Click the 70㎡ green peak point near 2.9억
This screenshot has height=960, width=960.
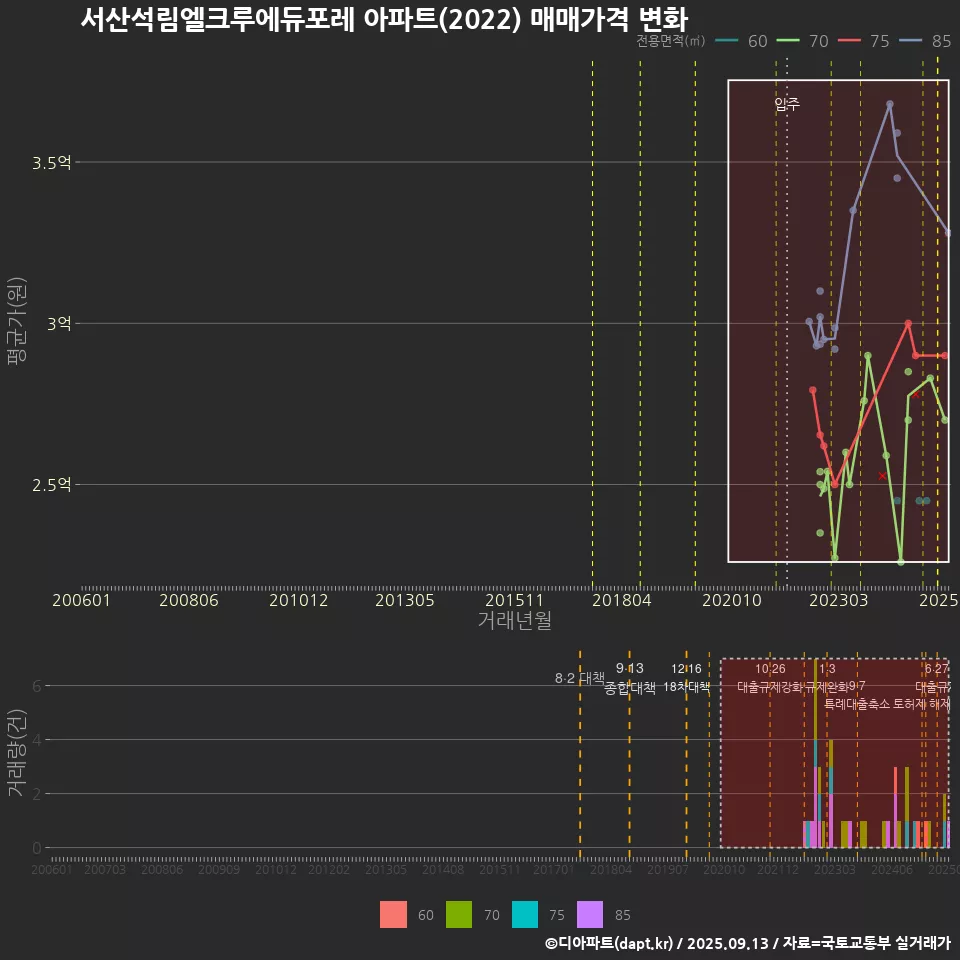tap(868, 355)
